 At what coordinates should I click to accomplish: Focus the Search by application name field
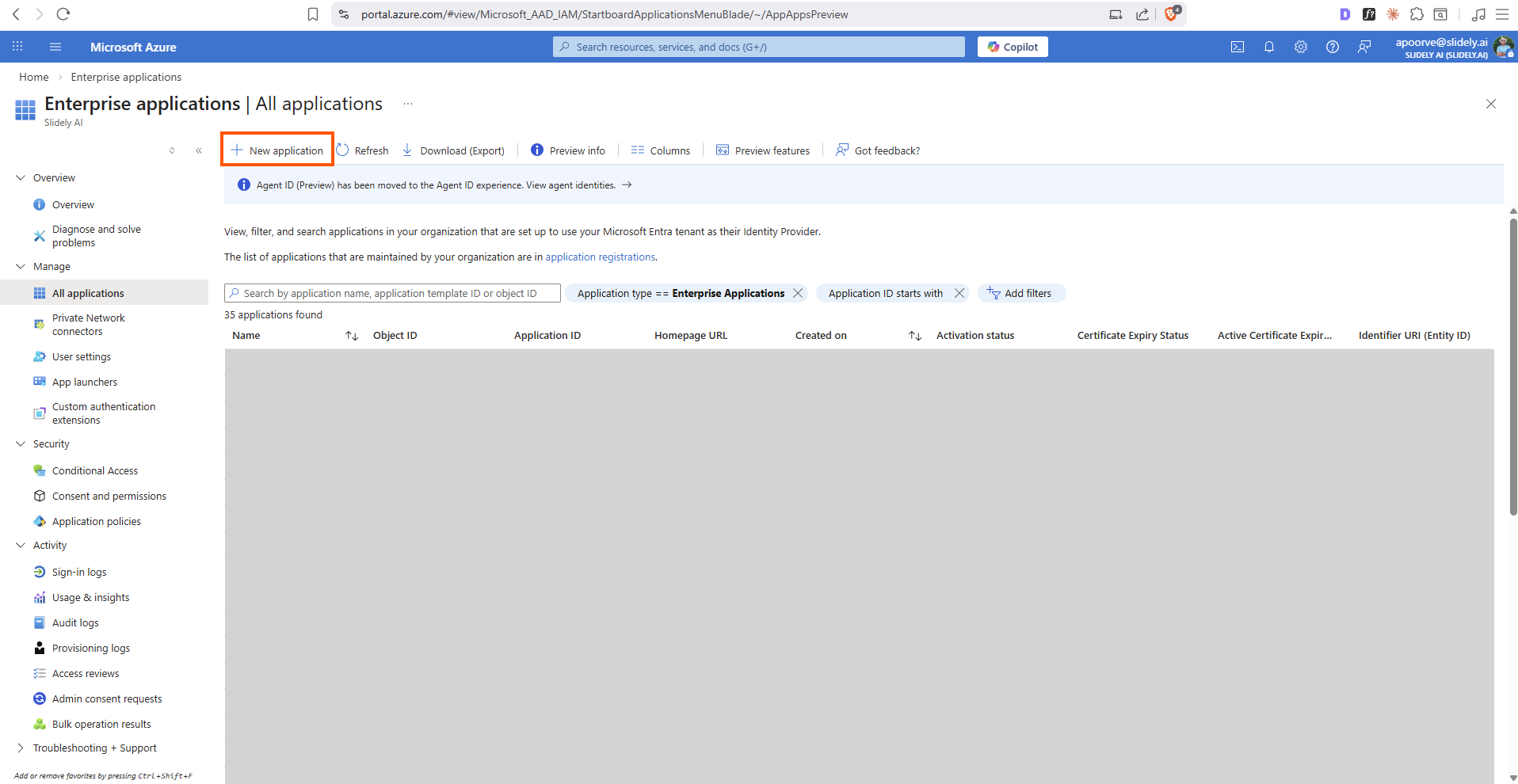tap(392, 293)
